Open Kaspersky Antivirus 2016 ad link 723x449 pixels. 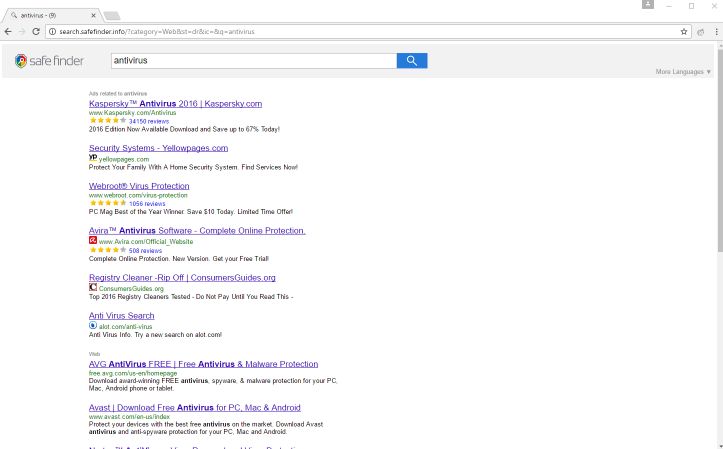[x=175, y=104]
